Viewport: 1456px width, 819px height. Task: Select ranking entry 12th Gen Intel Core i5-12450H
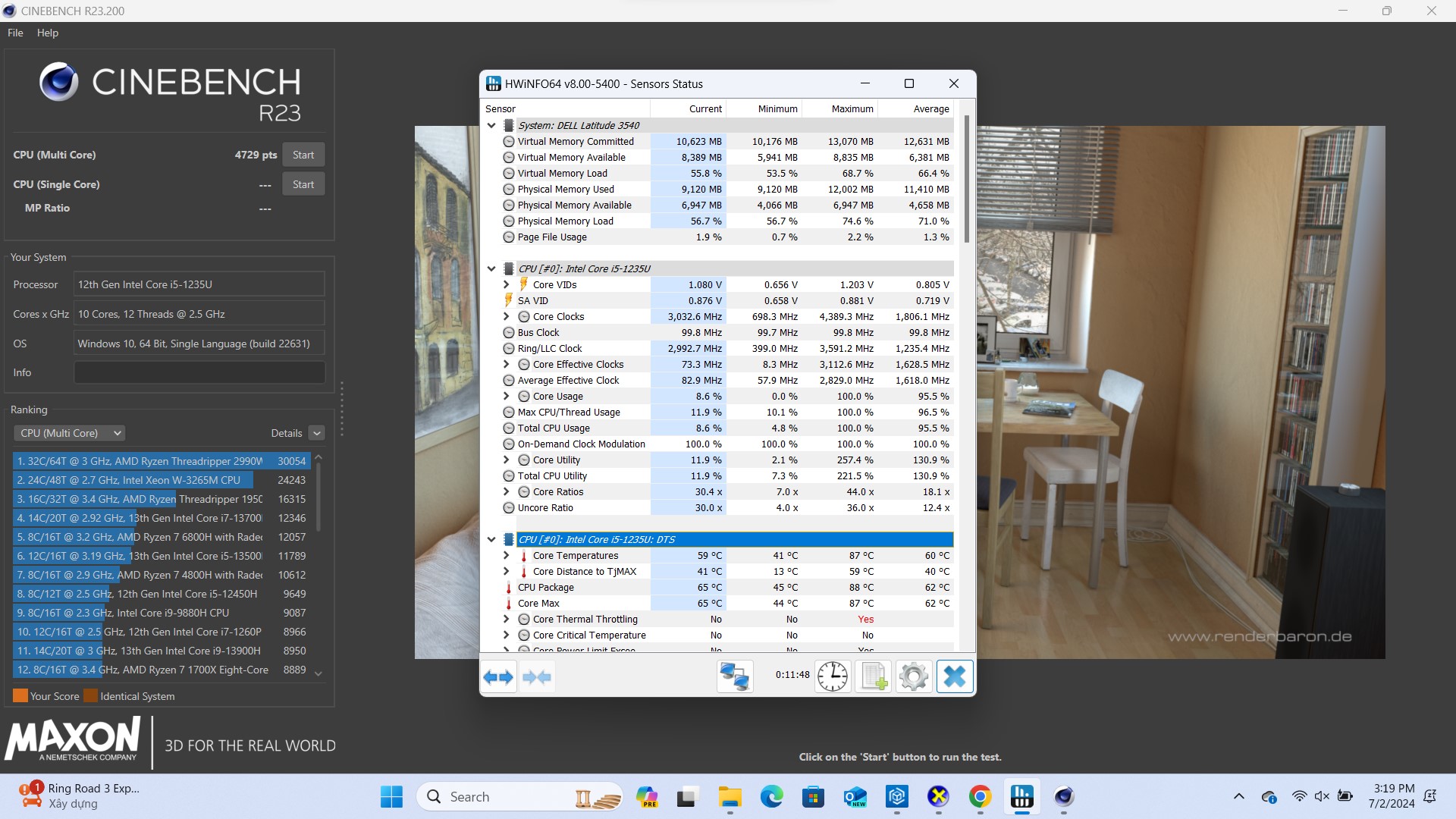click(x=162, y=594)
